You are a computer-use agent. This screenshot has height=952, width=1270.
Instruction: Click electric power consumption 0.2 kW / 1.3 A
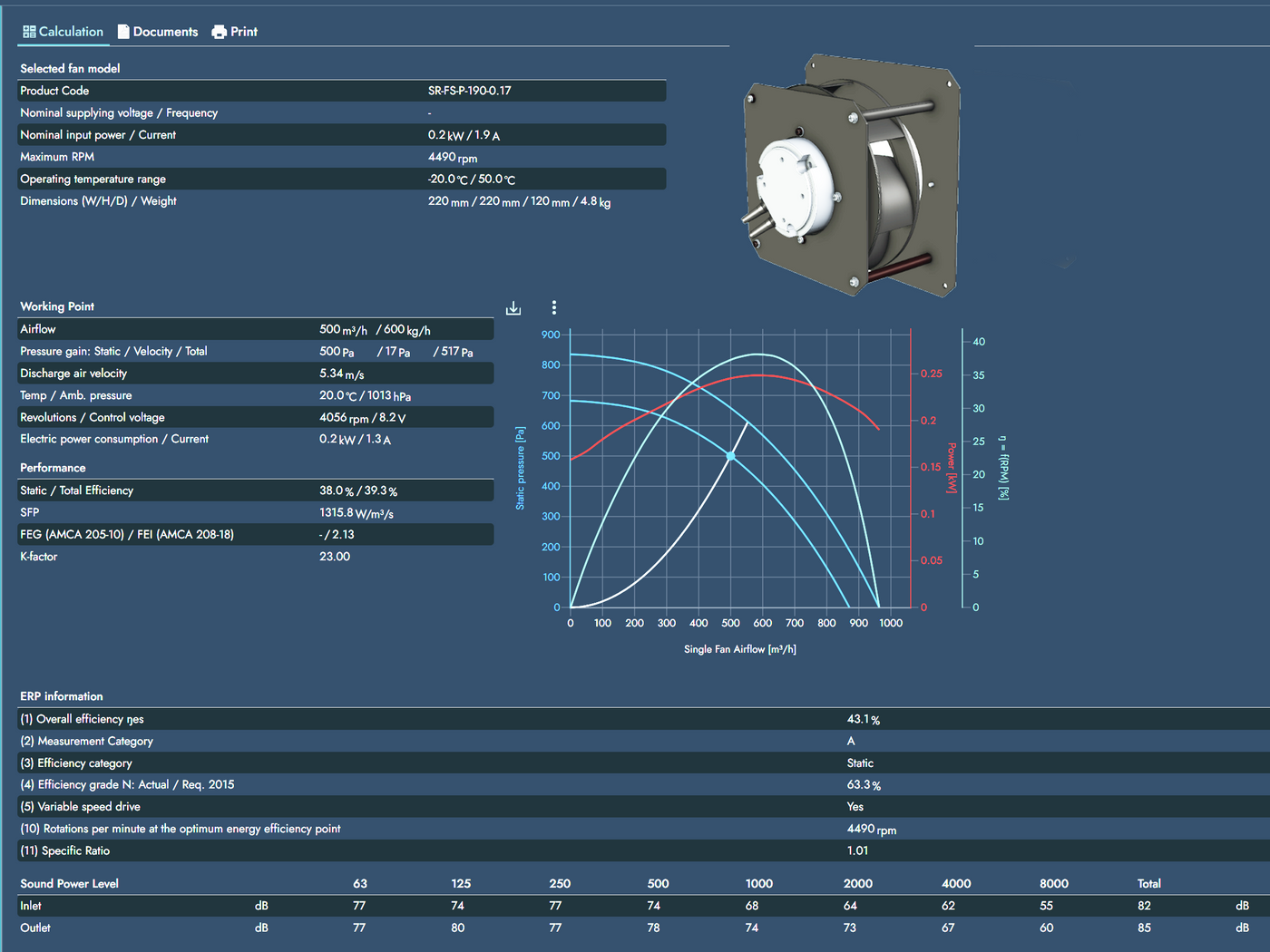tap(355, 440)
